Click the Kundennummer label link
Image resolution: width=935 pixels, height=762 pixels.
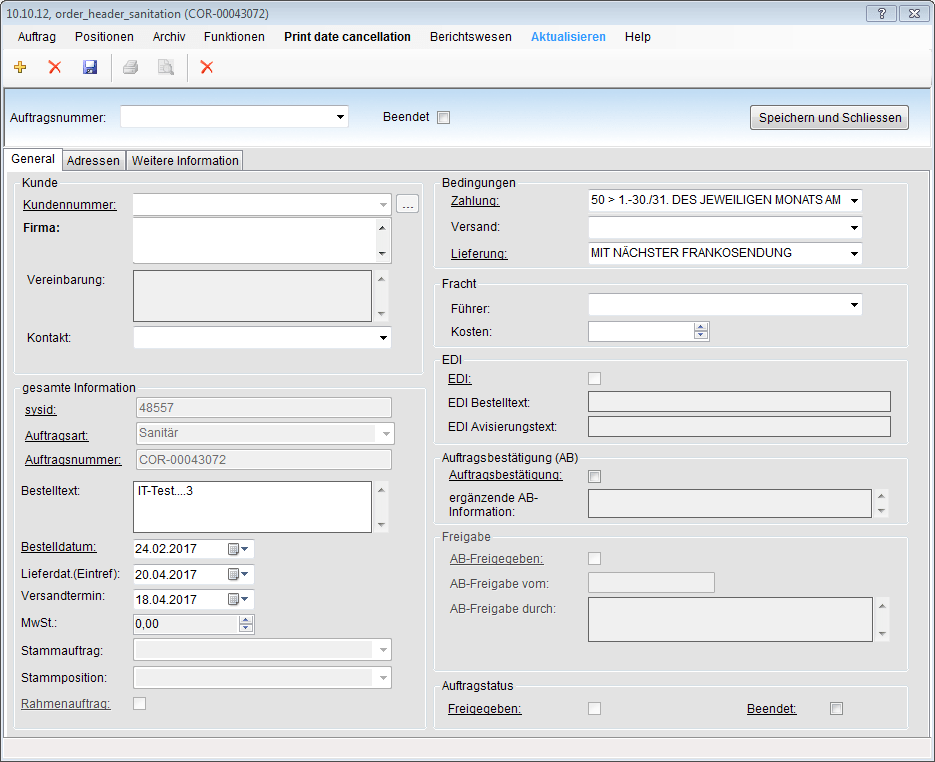(70, 205)
